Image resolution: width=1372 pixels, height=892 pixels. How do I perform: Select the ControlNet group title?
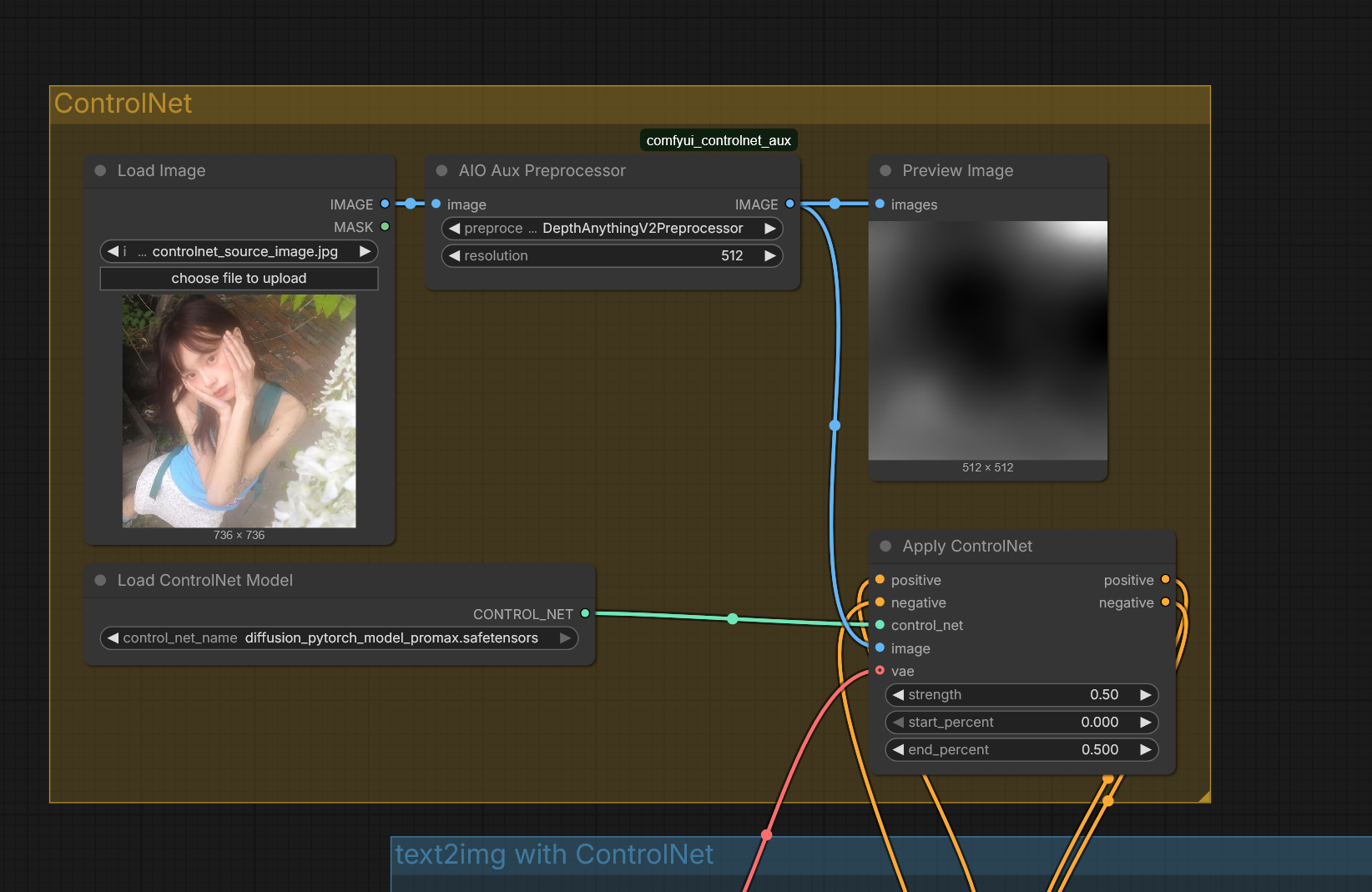124,103
